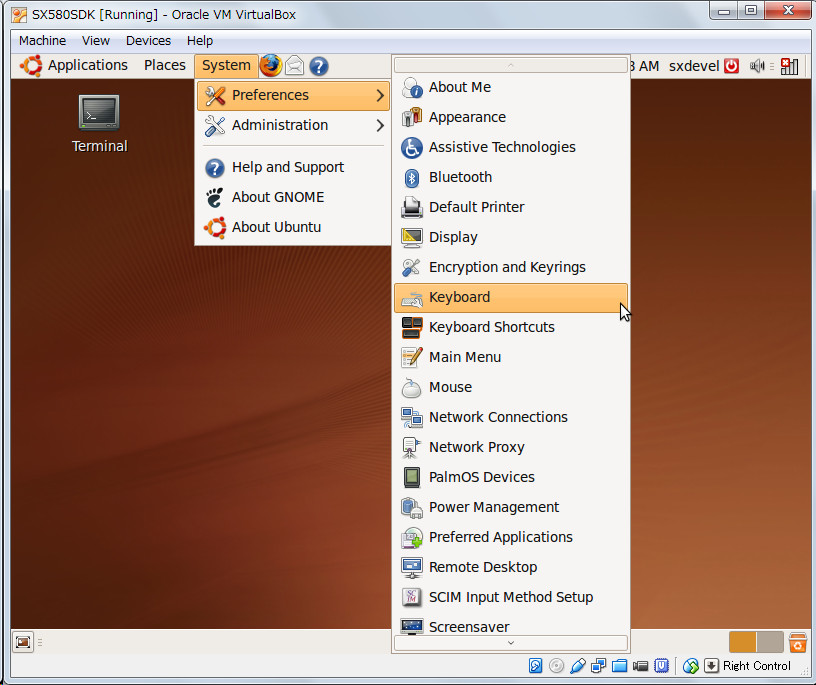The height and width of the screenshot is (685, 816).
Task: Click the keyboard capture arrow status icon
Action: coord(711,665)
